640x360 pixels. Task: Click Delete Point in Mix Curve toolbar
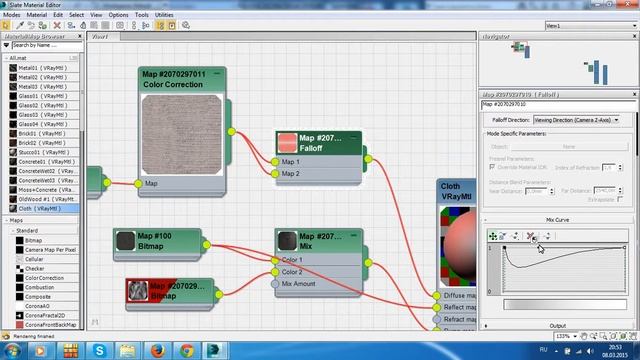point(530,236)
